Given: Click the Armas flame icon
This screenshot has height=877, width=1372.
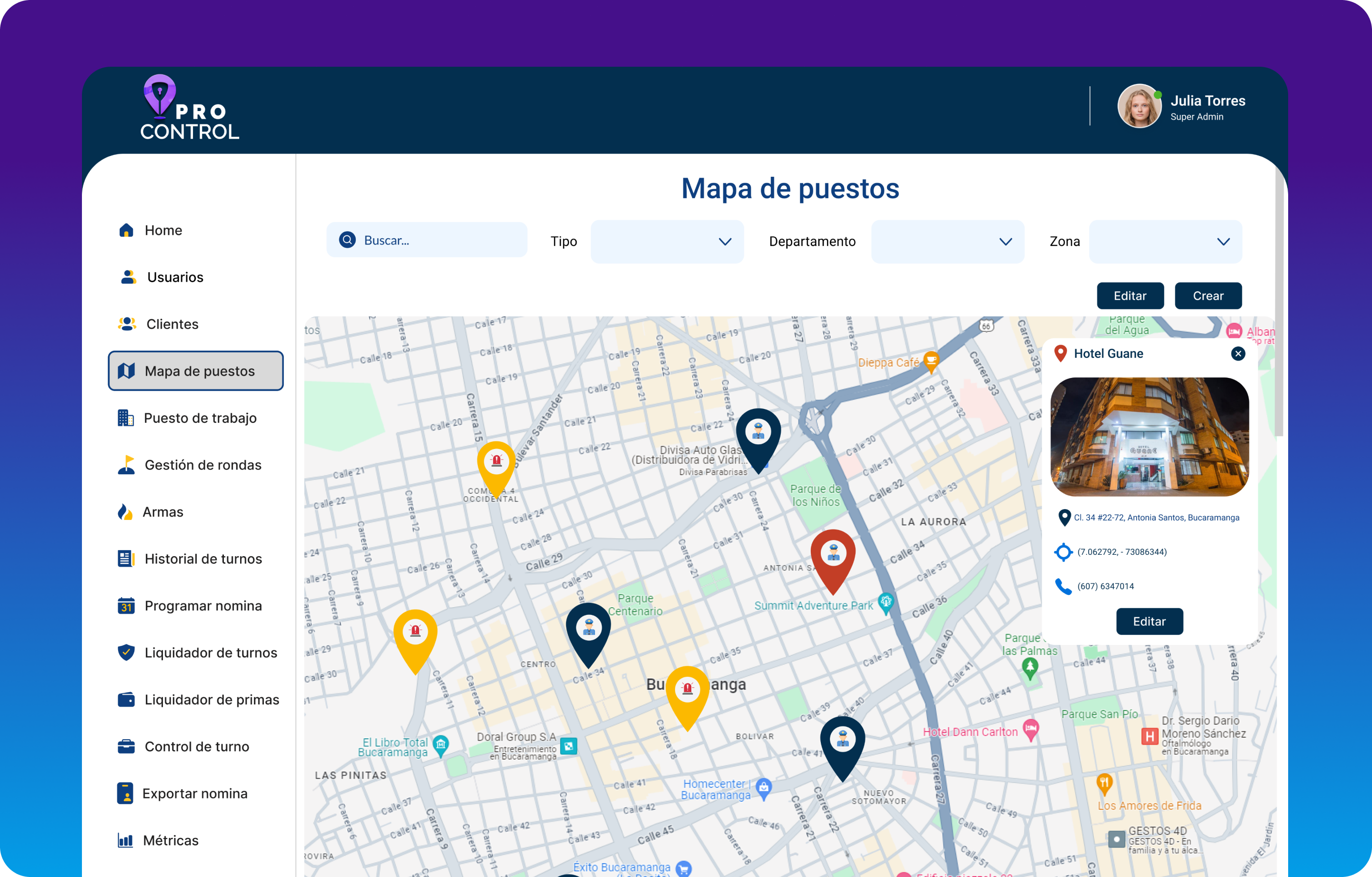Looking at the screenshot, I should coord(125,511).
